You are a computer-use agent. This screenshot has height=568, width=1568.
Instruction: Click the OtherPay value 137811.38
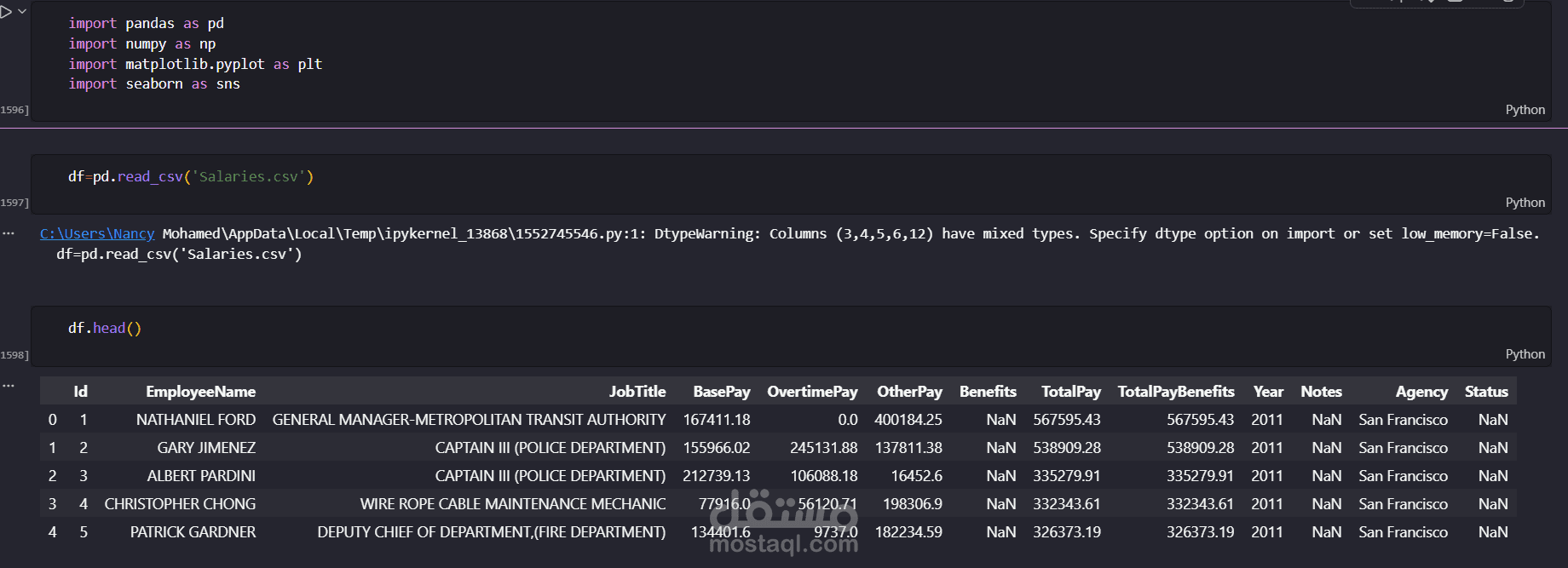(908, 448)
